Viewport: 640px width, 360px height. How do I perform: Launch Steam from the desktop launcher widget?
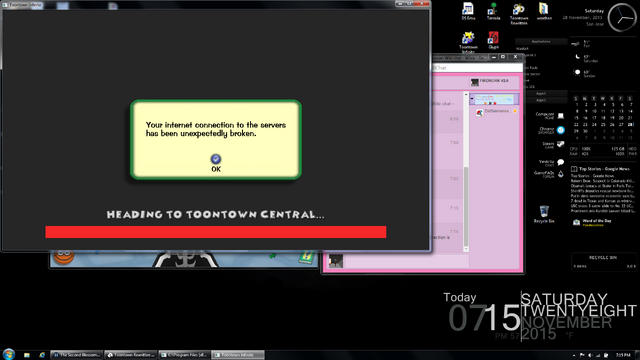pyautogui.click(x=560, y=144)
